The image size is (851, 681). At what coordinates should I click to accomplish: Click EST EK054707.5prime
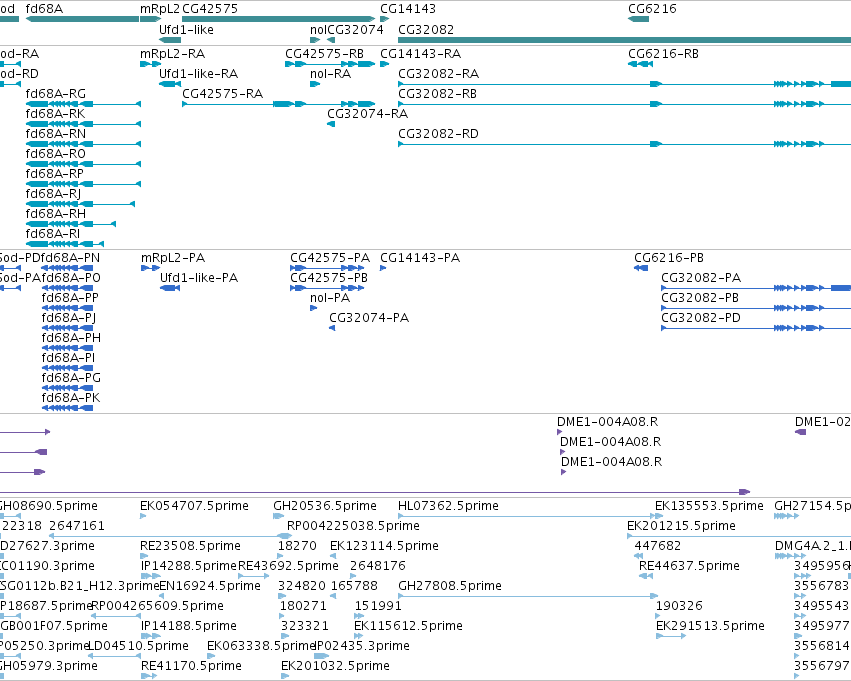point(194,506)
